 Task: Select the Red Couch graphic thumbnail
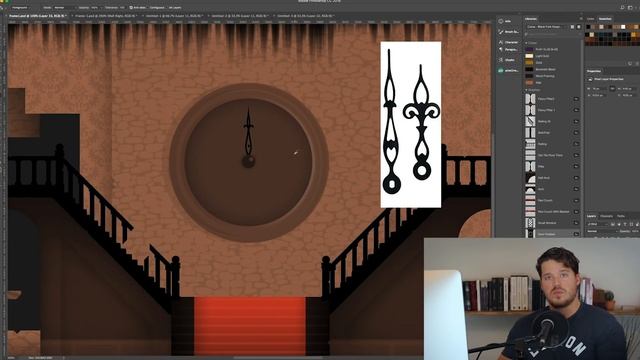click(x=530, y=200)
